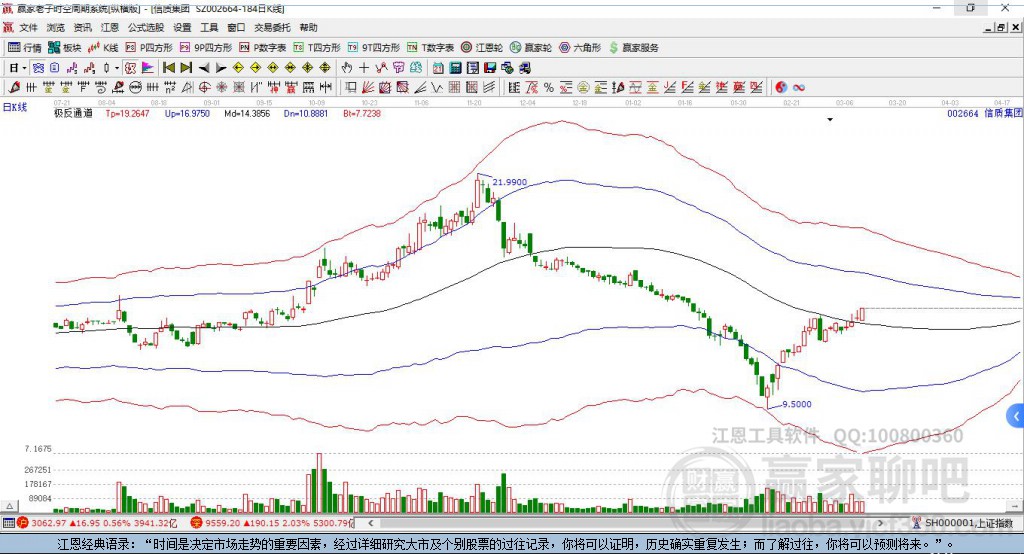Click the red floppy disk save icon
Viewport: 1024px width, 554px height.
click(x=490, y=68)
